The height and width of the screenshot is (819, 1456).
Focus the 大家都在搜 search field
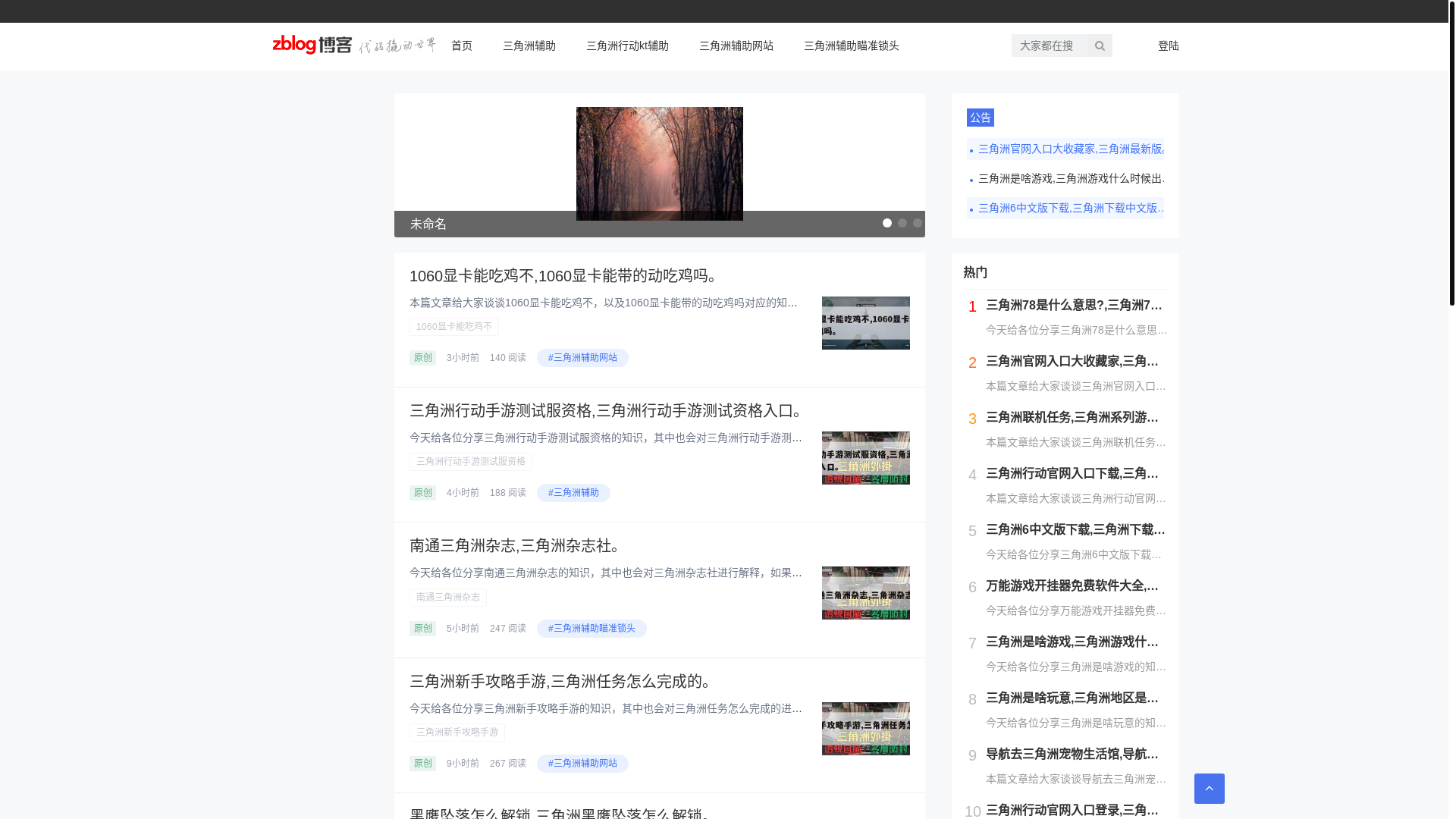1050,45
